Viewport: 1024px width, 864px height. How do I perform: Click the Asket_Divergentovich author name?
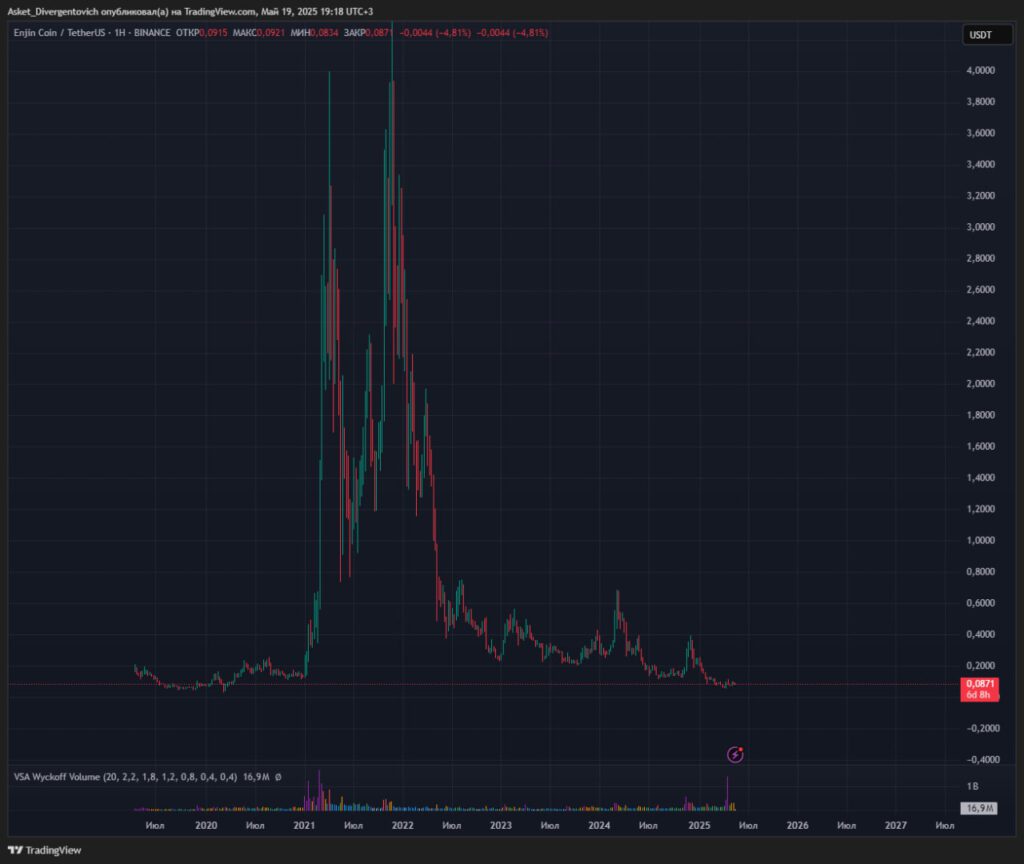coord(50,10)
